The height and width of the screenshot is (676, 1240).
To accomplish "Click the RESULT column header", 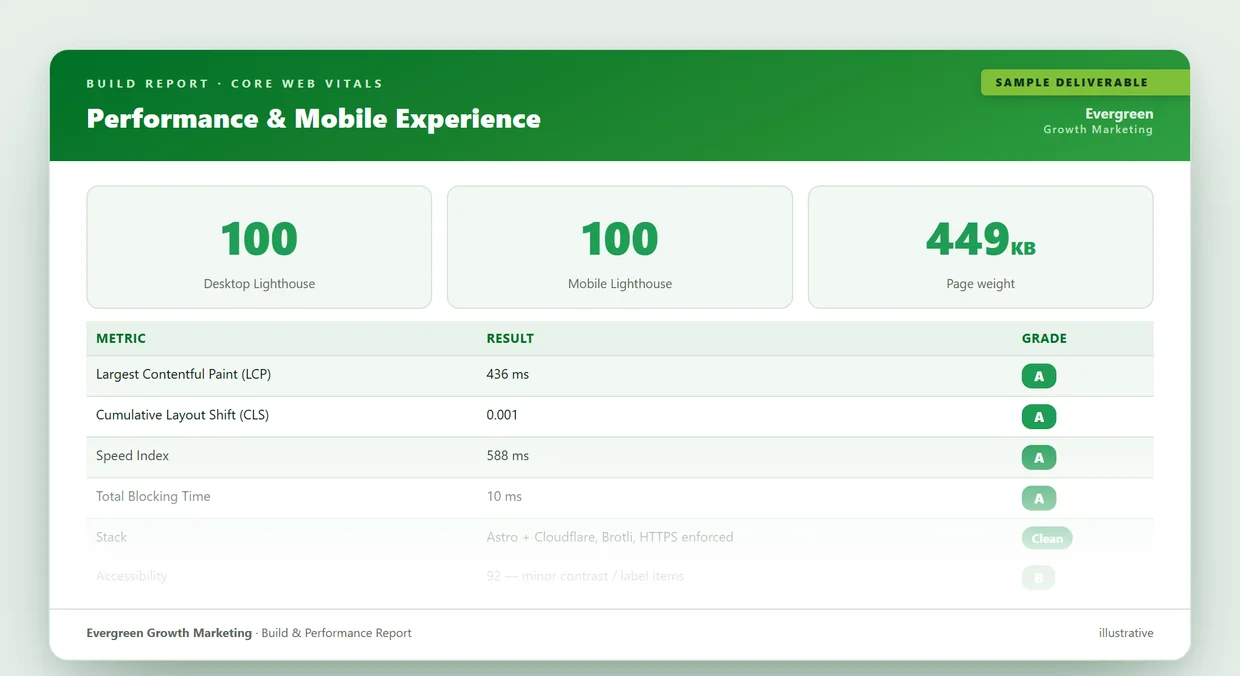I will tap(510, 338).
